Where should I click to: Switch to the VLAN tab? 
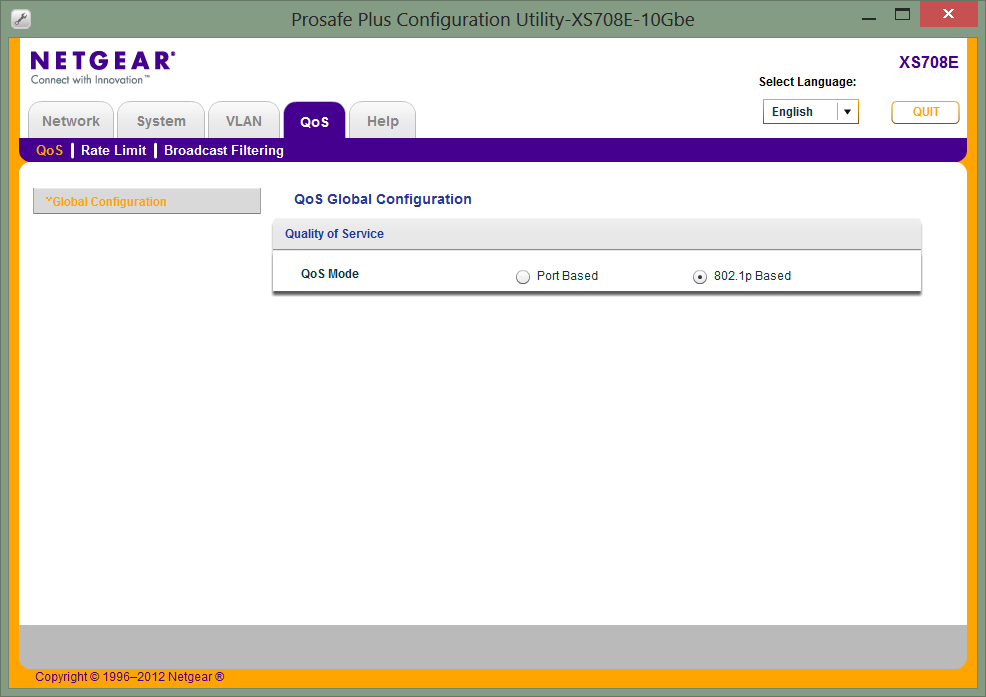tap(244, 121)
